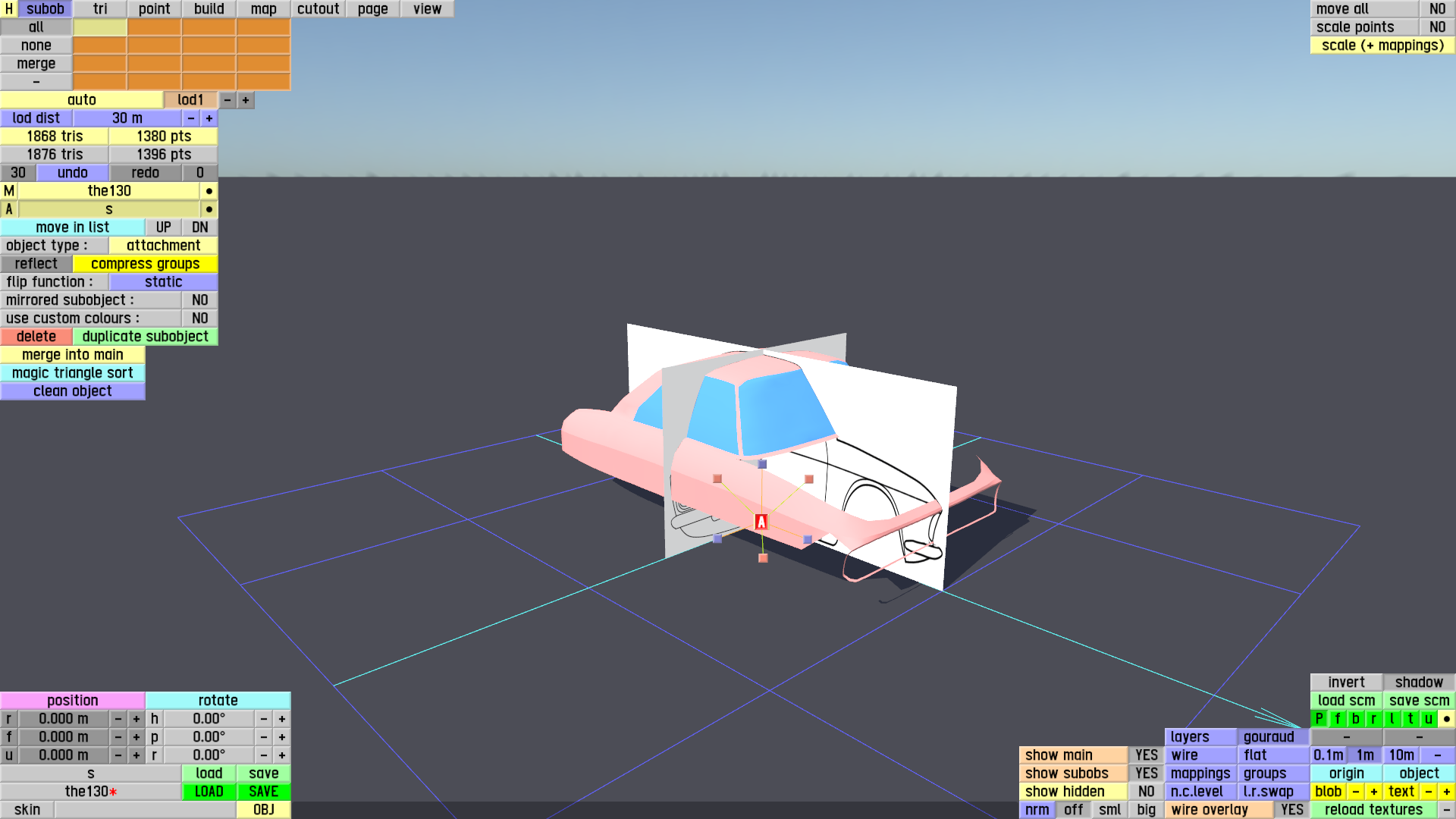This screenshot has height=819, width=1456.
Task: Select the P perspective view button
Action: click(x=1319, y=719)
